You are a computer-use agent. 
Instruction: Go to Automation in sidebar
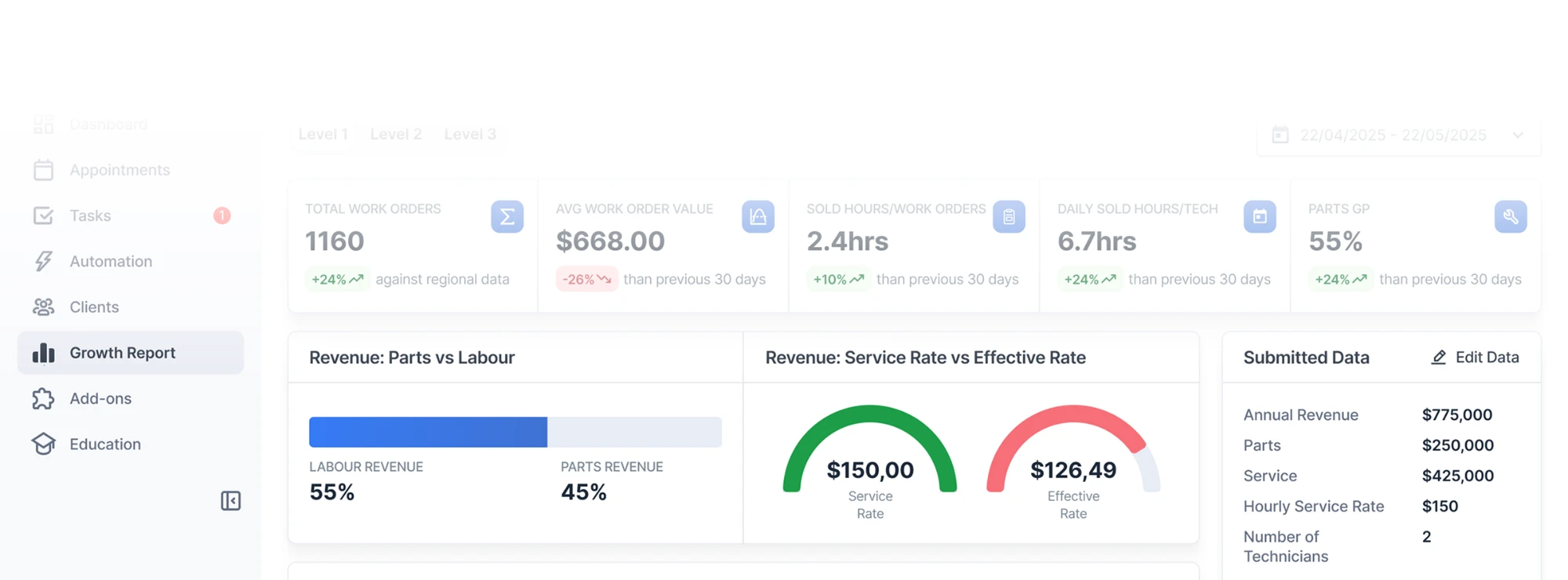pyautogui.click(x=130, y=261)
